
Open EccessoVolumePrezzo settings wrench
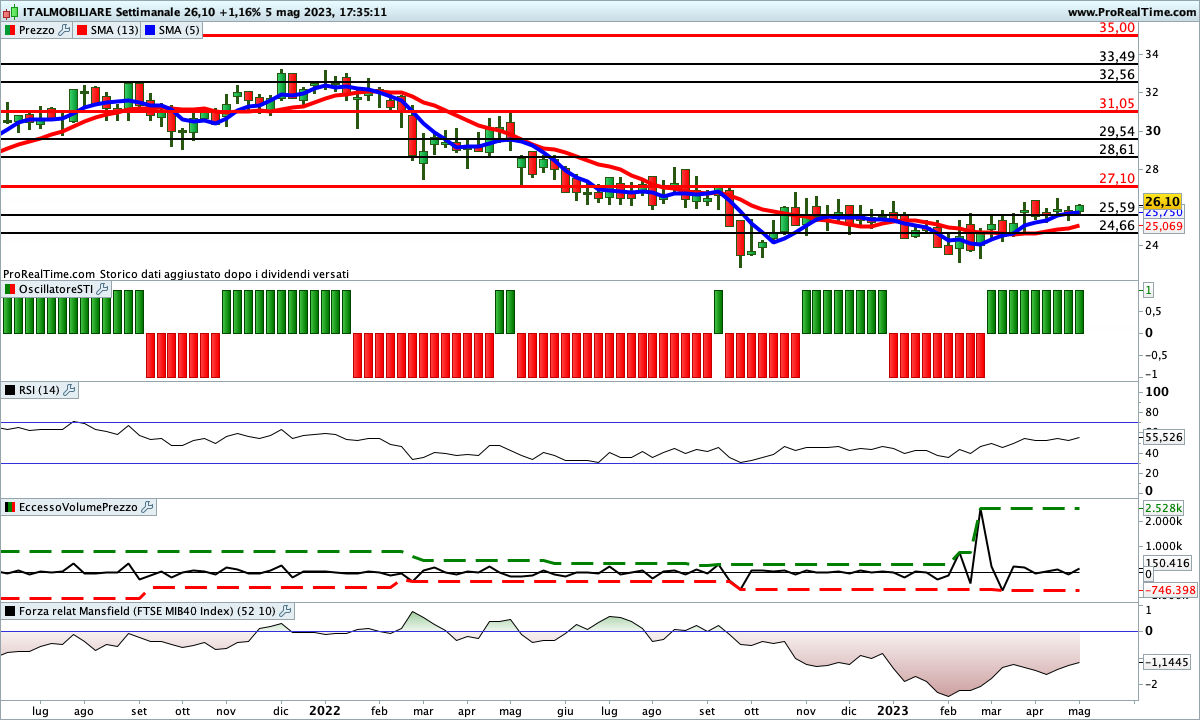point(148,507)
